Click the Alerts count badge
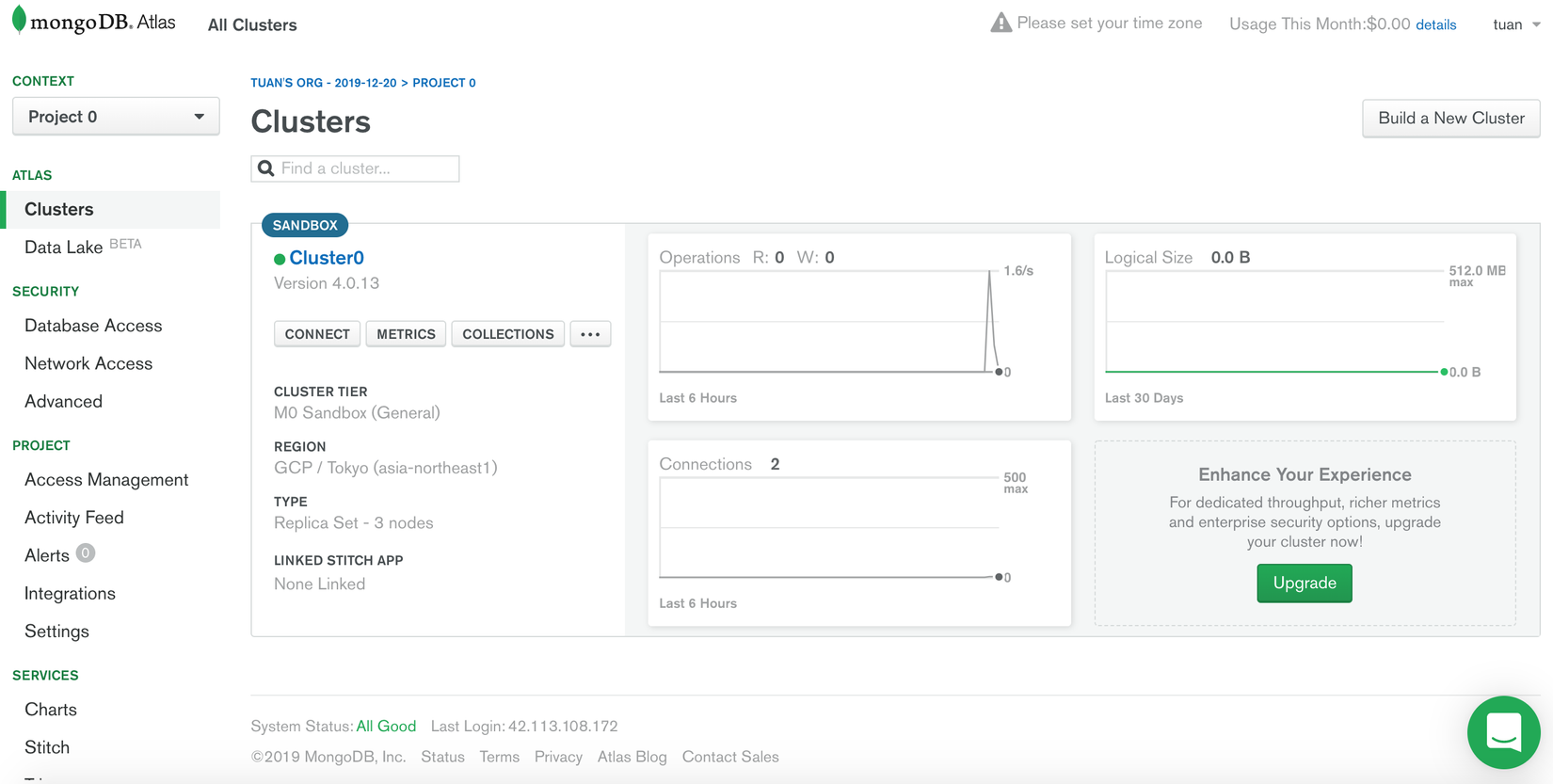 (x=86, y=553)
